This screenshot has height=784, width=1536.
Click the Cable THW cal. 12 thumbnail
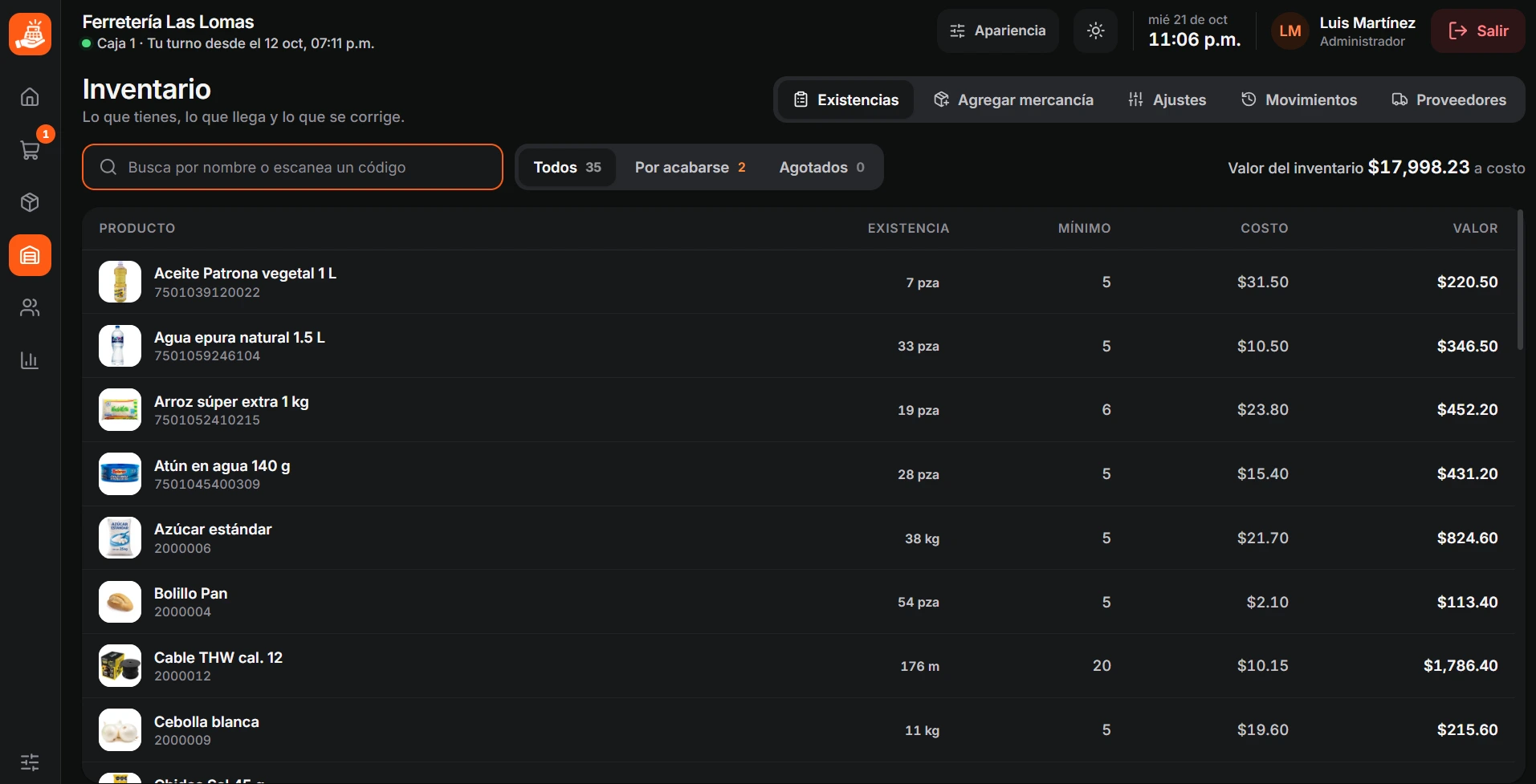click(120, 665)
